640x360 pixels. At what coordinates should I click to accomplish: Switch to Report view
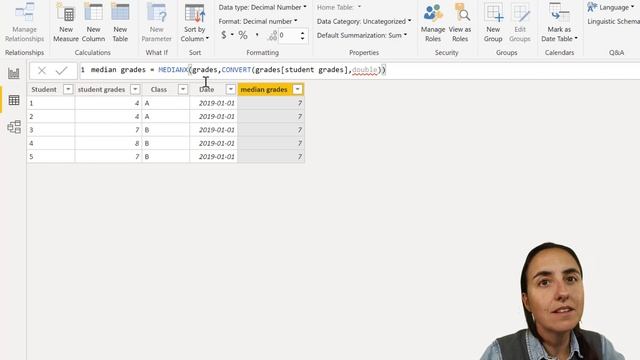click(13, 73)
